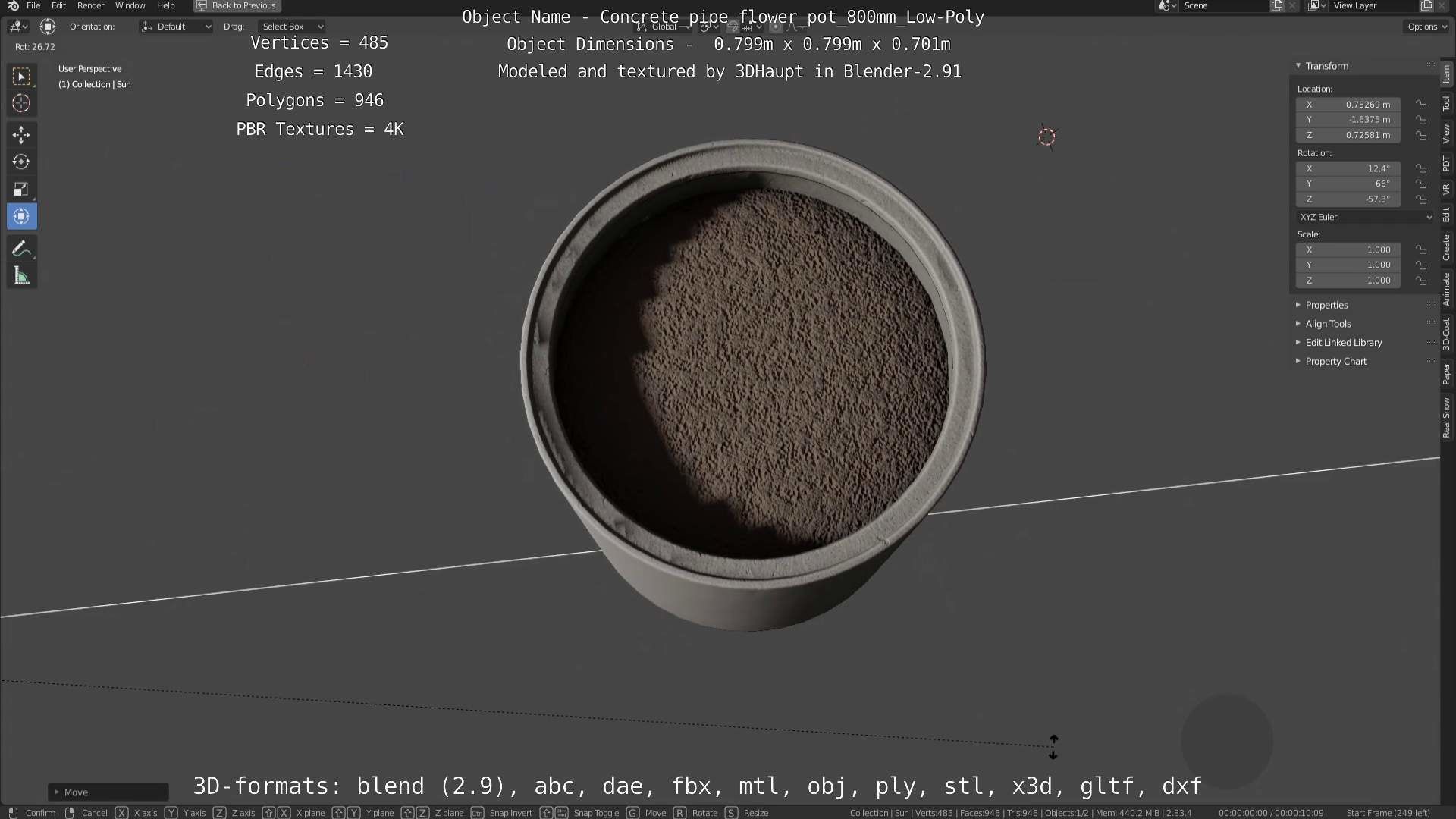Click the Scene name field
The width and height of the screenshot is (1456, 819).
[x=1225, y=6]
